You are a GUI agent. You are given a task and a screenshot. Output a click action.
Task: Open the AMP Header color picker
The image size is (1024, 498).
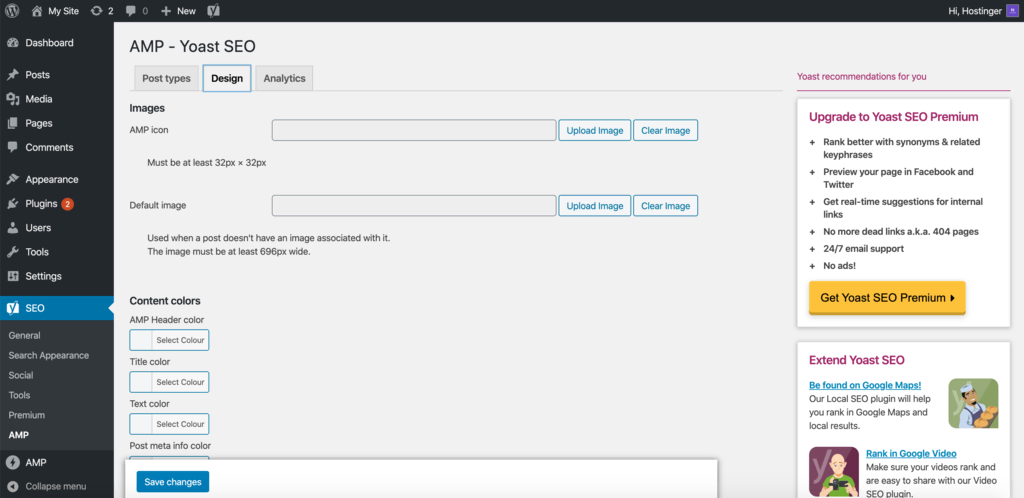(x=169, y=340)
